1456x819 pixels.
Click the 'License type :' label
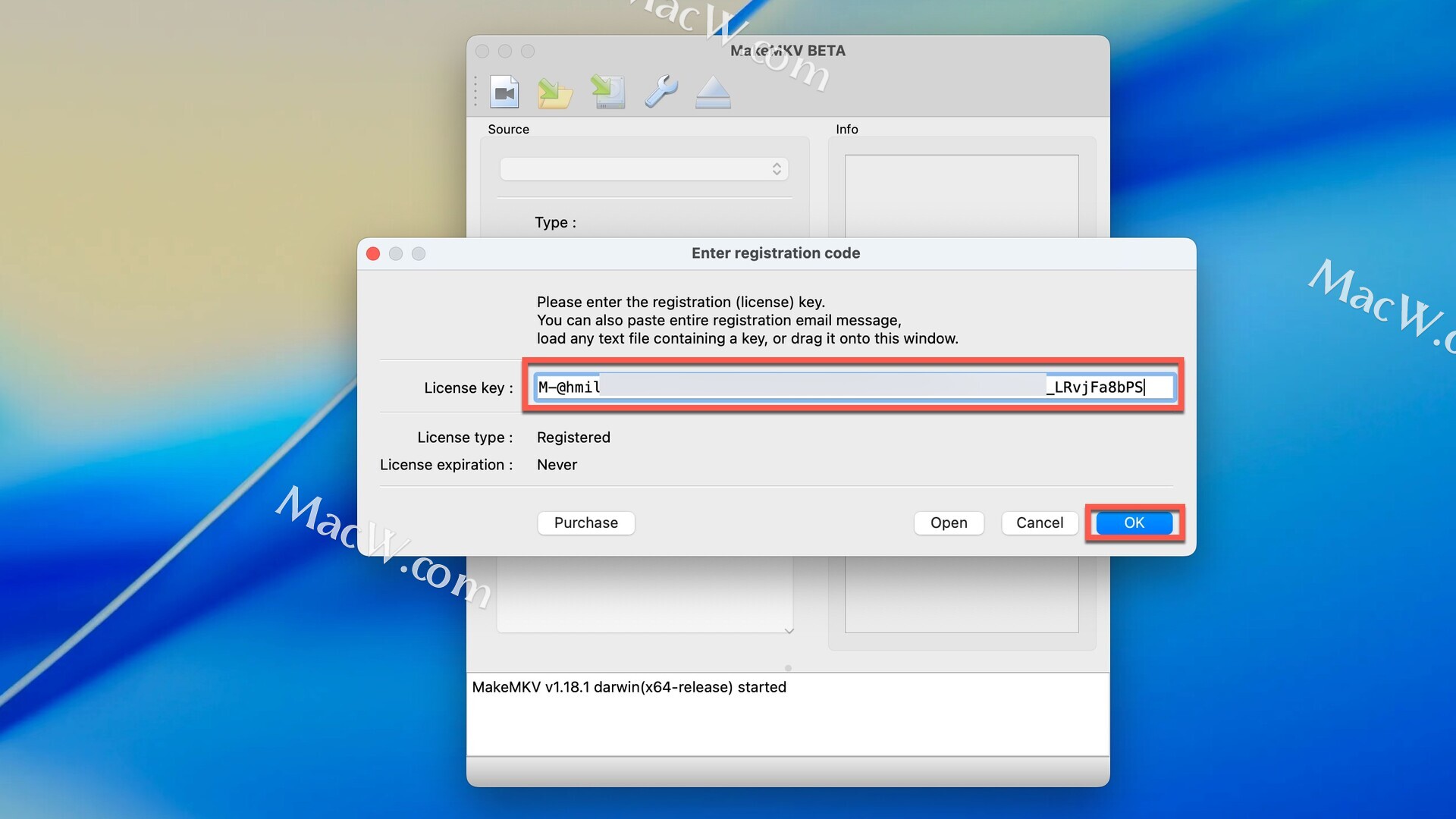click(465, 438)
